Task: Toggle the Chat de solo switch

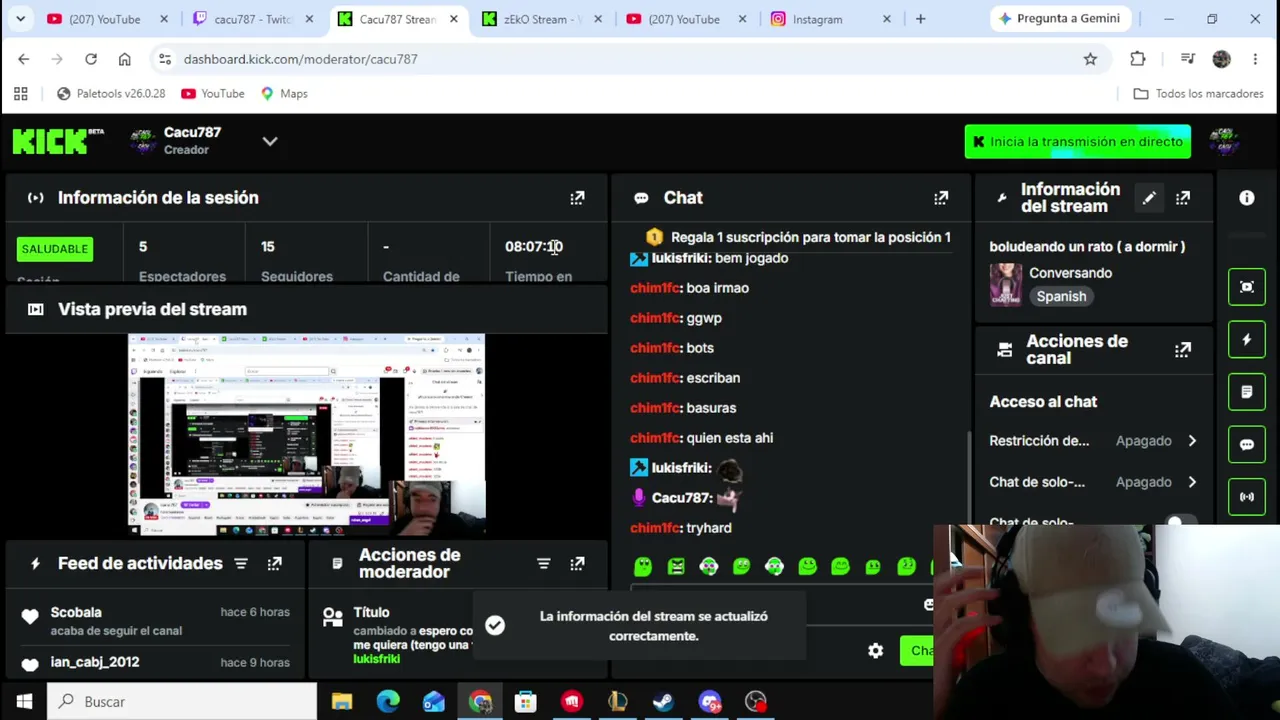Action: [x=1177, y=522]
